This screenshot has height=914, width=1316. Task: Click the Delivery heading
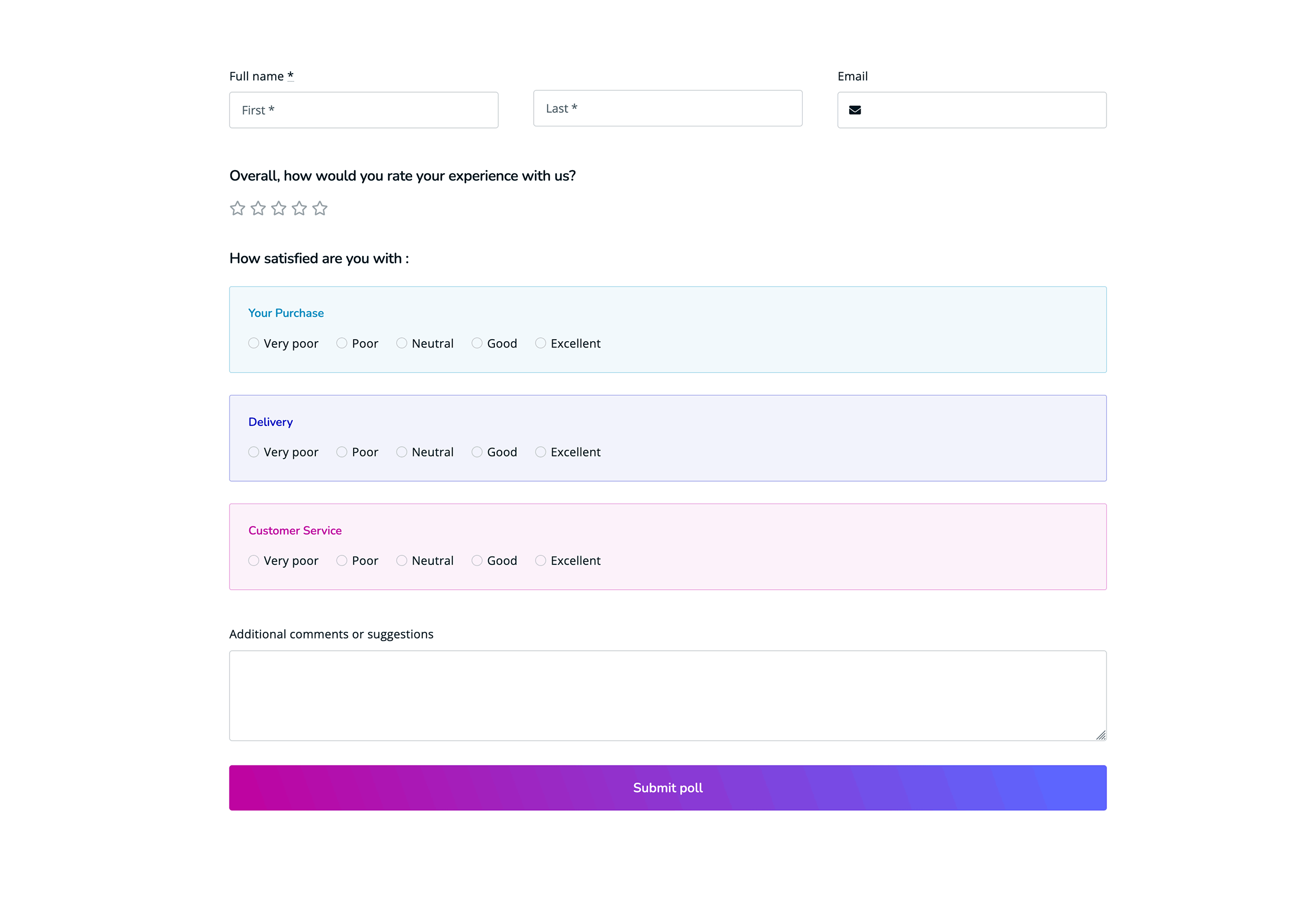click(x=270, y=422)
